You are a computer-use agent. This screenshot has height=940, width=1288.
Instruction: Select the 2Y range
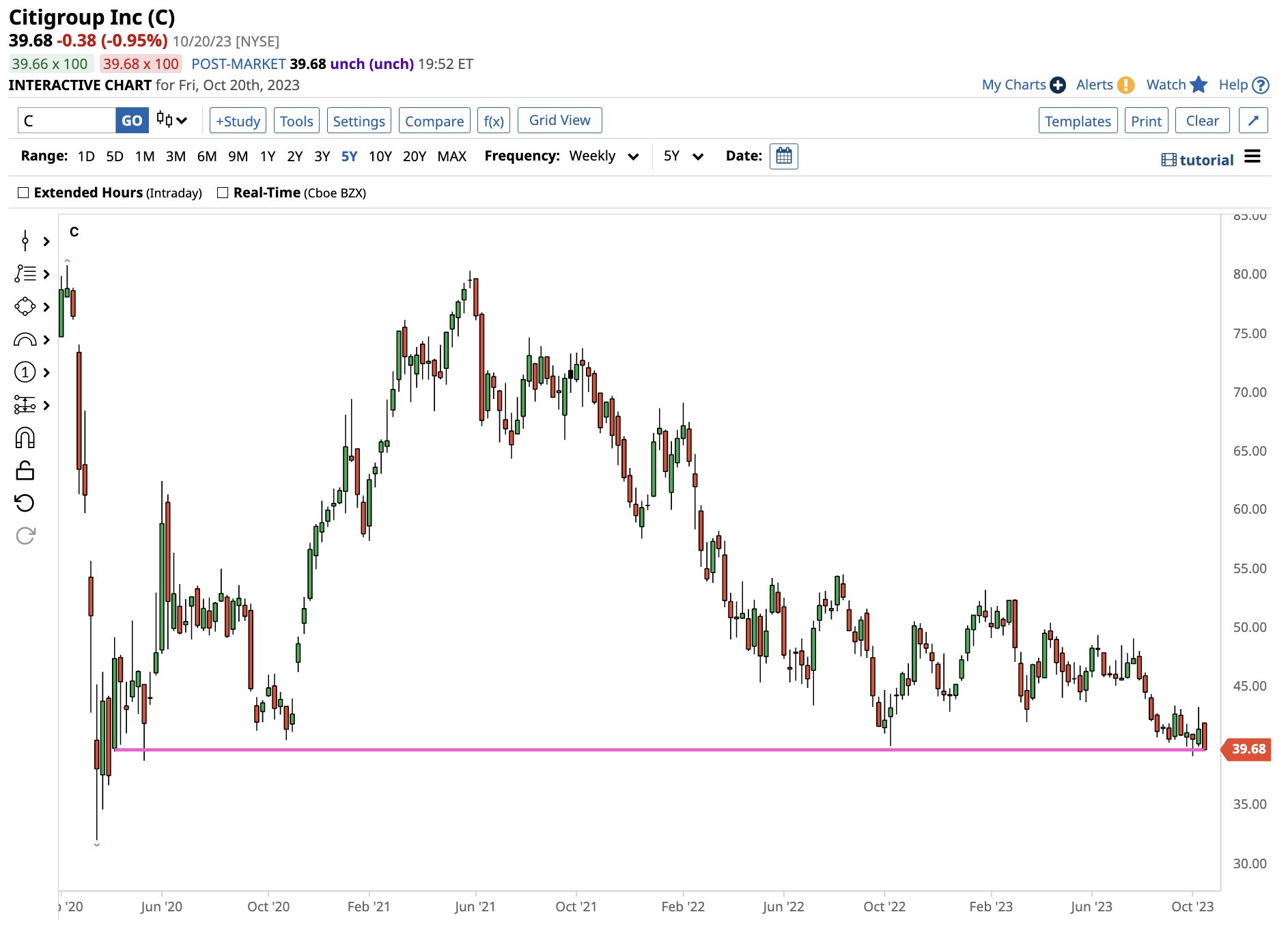[294, 156]
